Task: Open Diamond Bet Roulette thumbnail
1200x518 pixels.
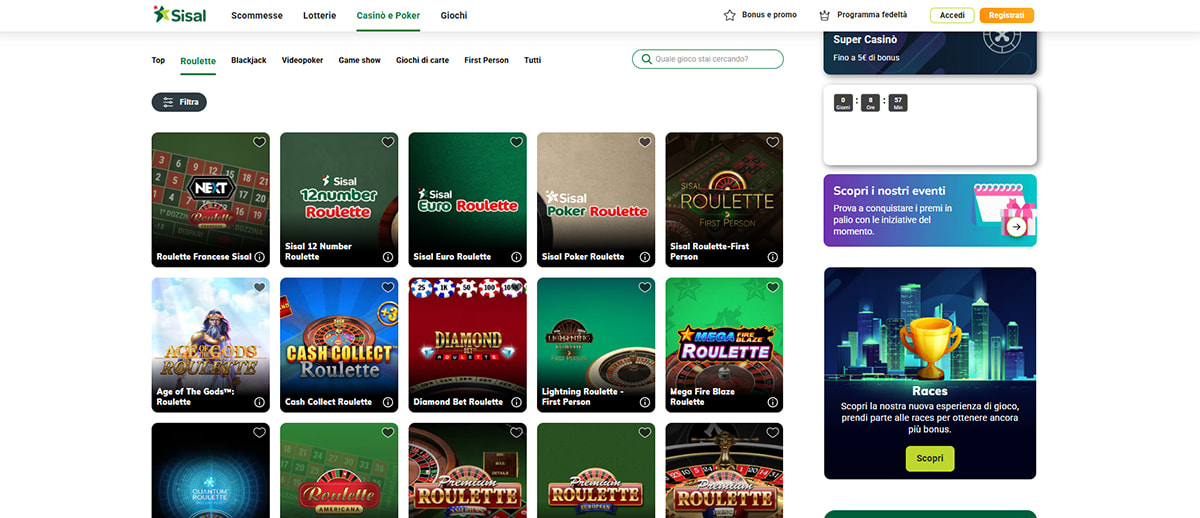Action: pos(468,345)
